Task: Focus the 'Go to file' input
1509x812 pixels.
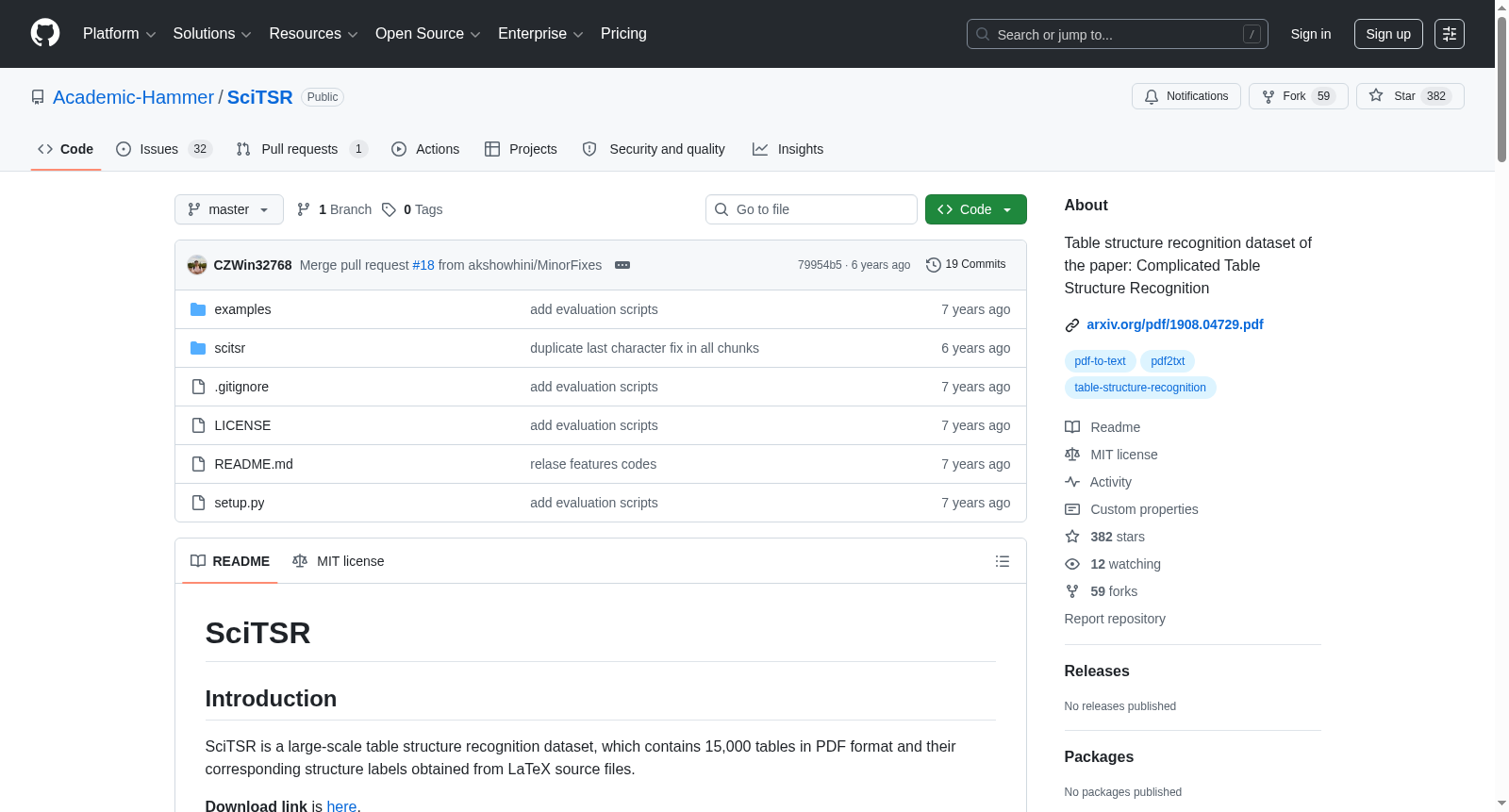Action: tap(811, 209)
